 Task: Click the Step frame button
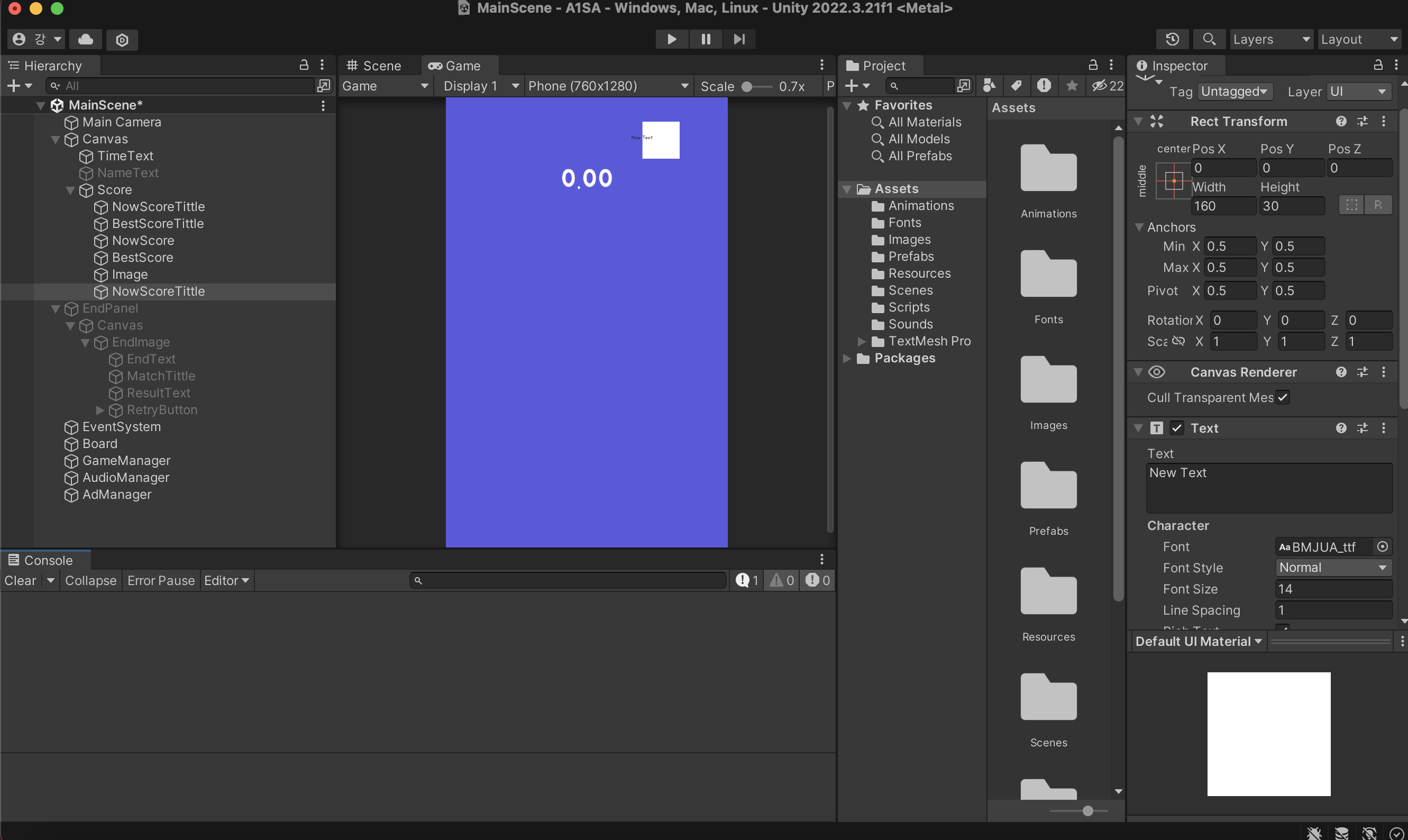[x=738, y=39]
